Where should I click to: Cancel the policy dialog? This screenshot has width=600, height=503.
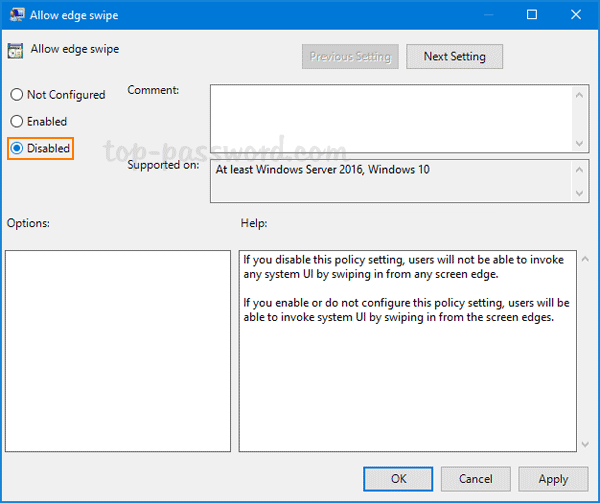(x=476, y=479)
